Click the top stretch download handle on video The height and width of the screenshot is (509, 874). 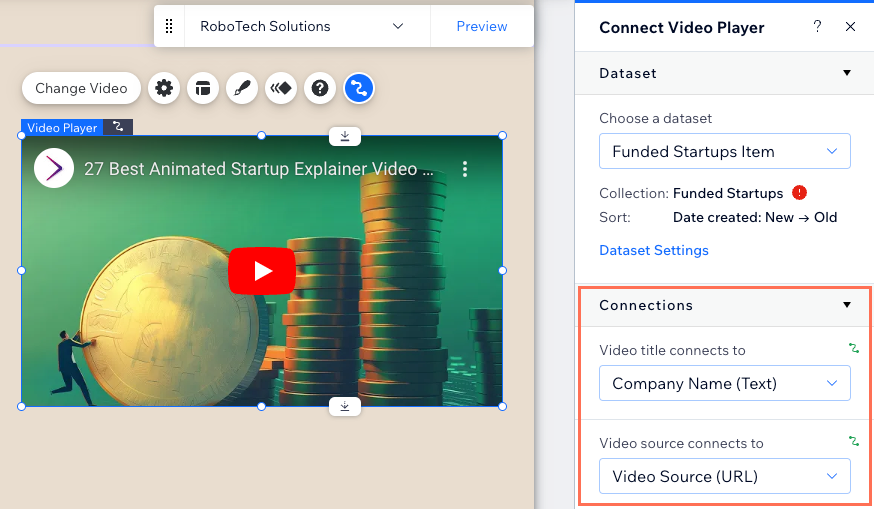click(345, 136)
